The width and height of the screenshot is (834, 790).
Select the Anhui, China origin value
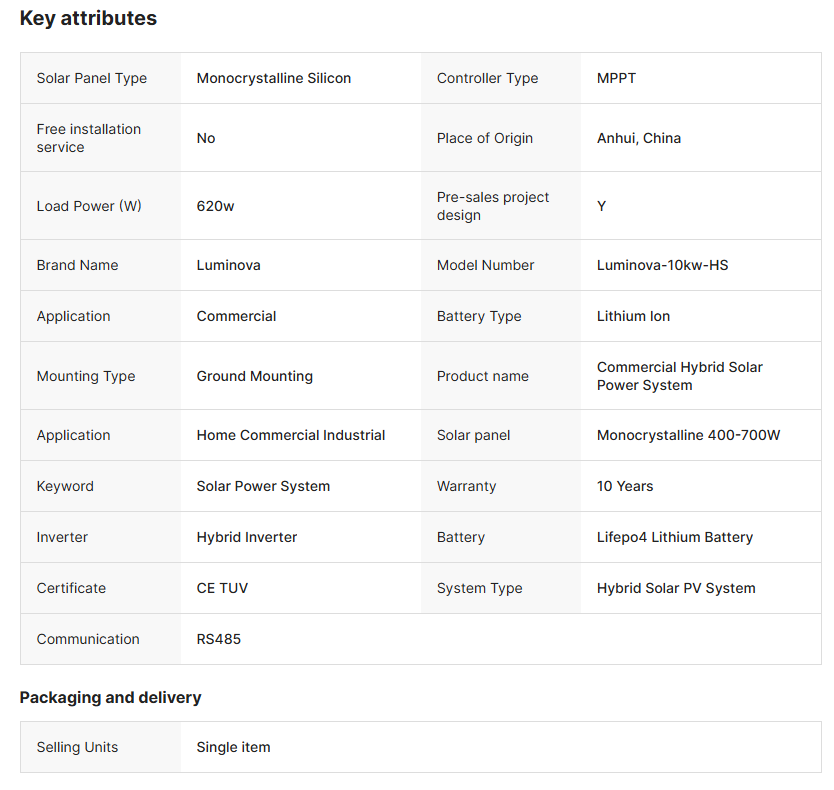(638, 138)
